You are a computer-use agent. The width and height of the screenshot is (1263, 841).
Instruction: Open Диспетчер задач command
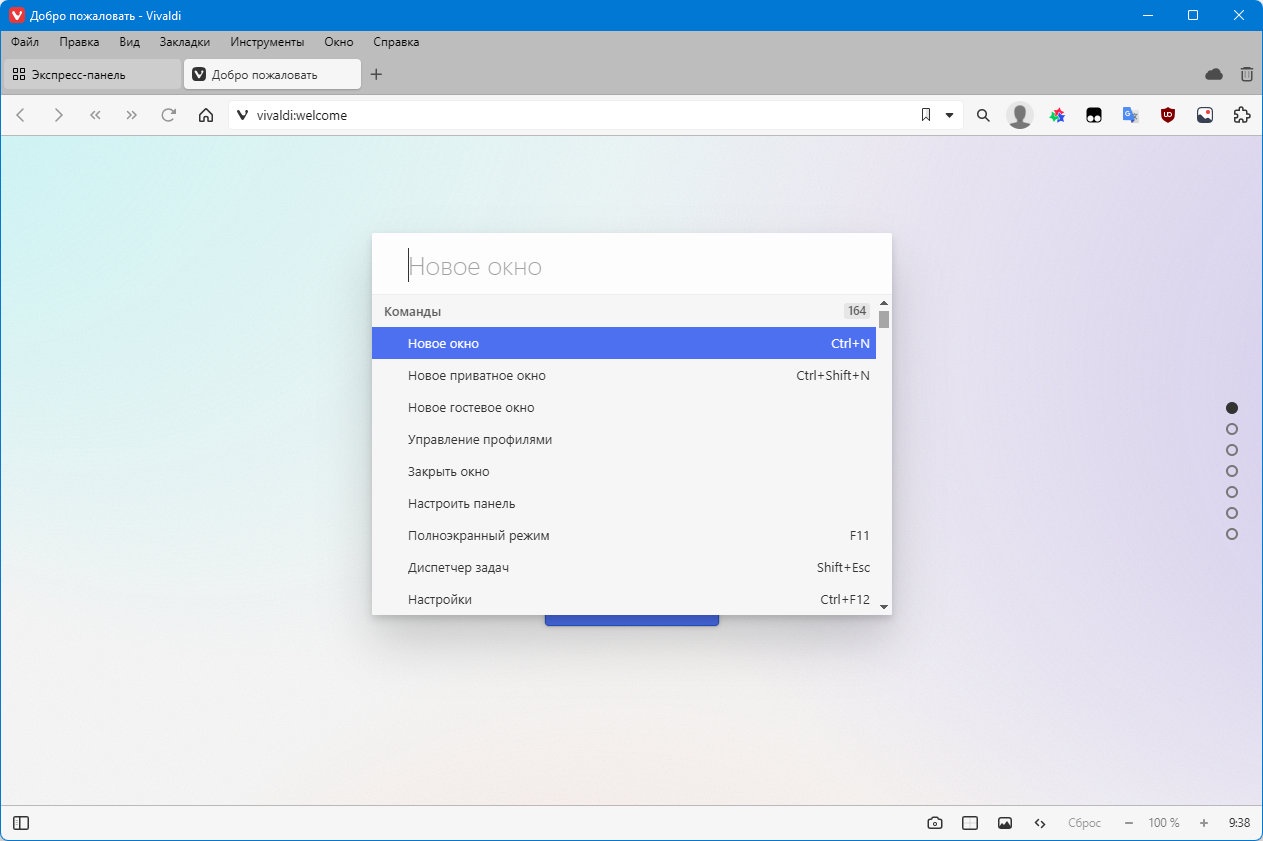[x=624, y=567]
